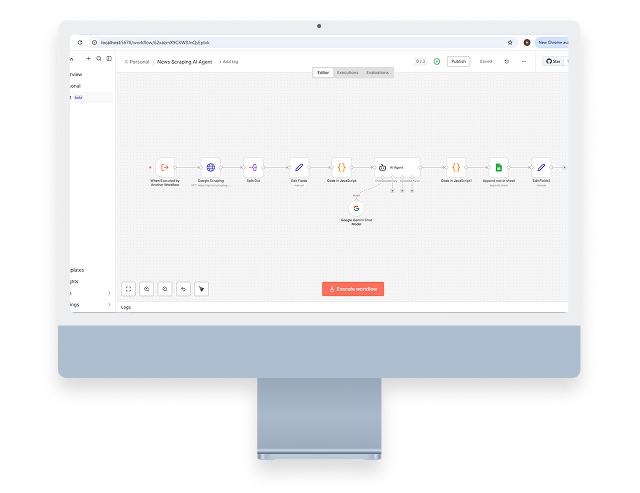Viewport: 640px width, 493px height.
Task: Select the 'When Executed by Another Workflow' trigger
Action: click(x=165, y=167)
